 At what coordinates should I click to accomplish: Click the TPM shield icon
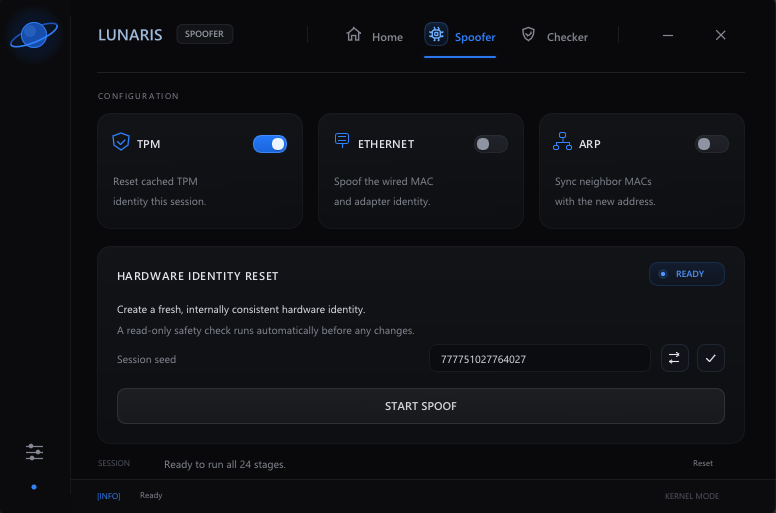point(121,141)
